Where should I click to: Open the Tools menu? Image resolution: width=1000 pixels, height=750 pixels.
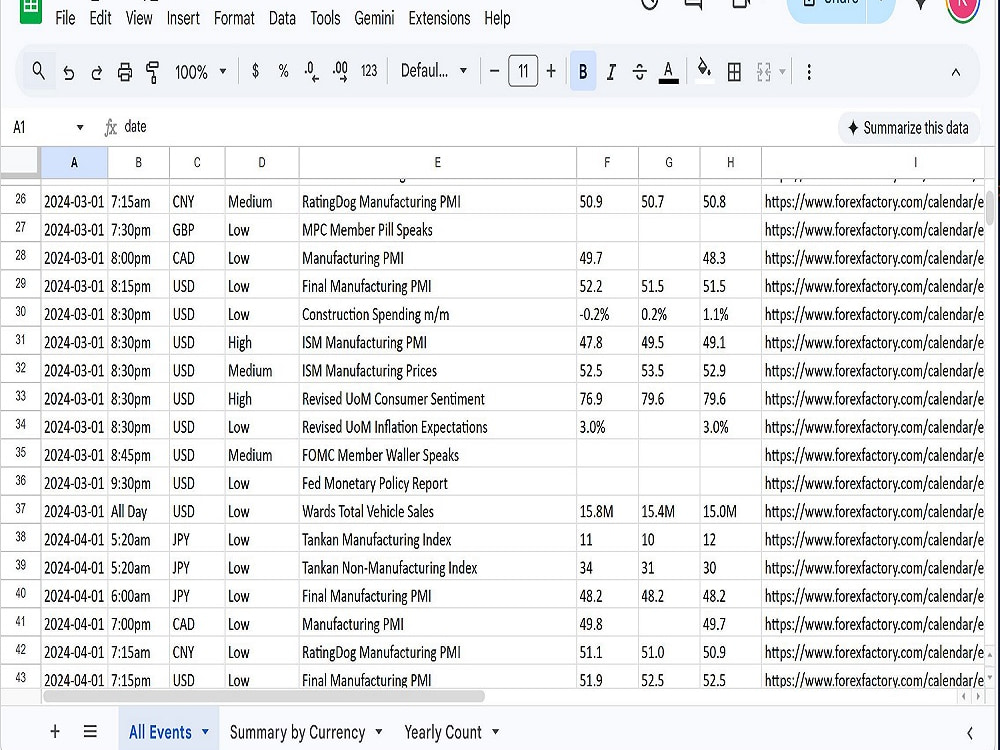click(x=325, y=18)
